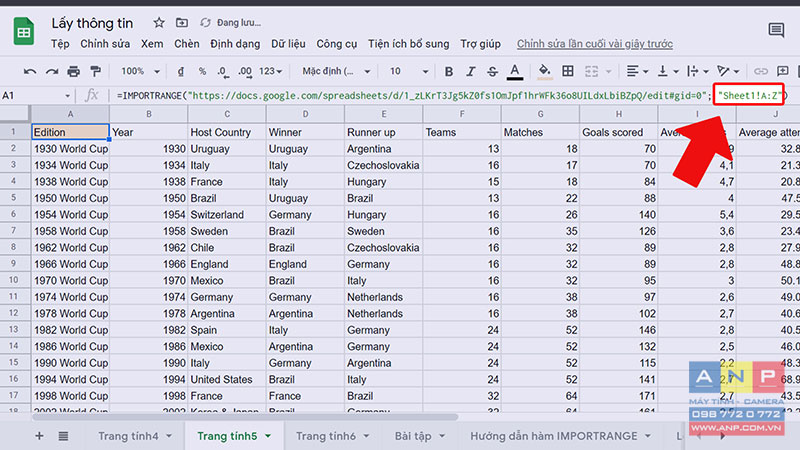800x450 pixels.
Task: Select the Paint format roller icon
Action: click(x=95, y=71)
